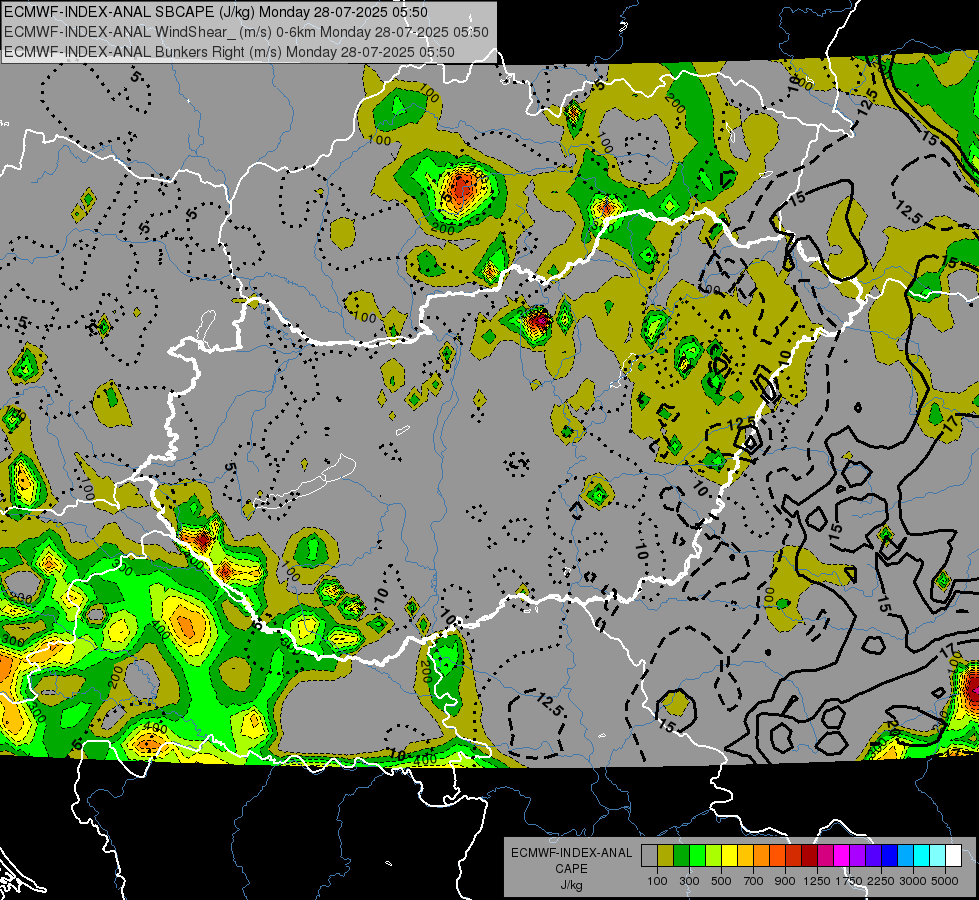Click the 300 value under legend
This screenshot has height=900, width=979.
pos(689,881)
